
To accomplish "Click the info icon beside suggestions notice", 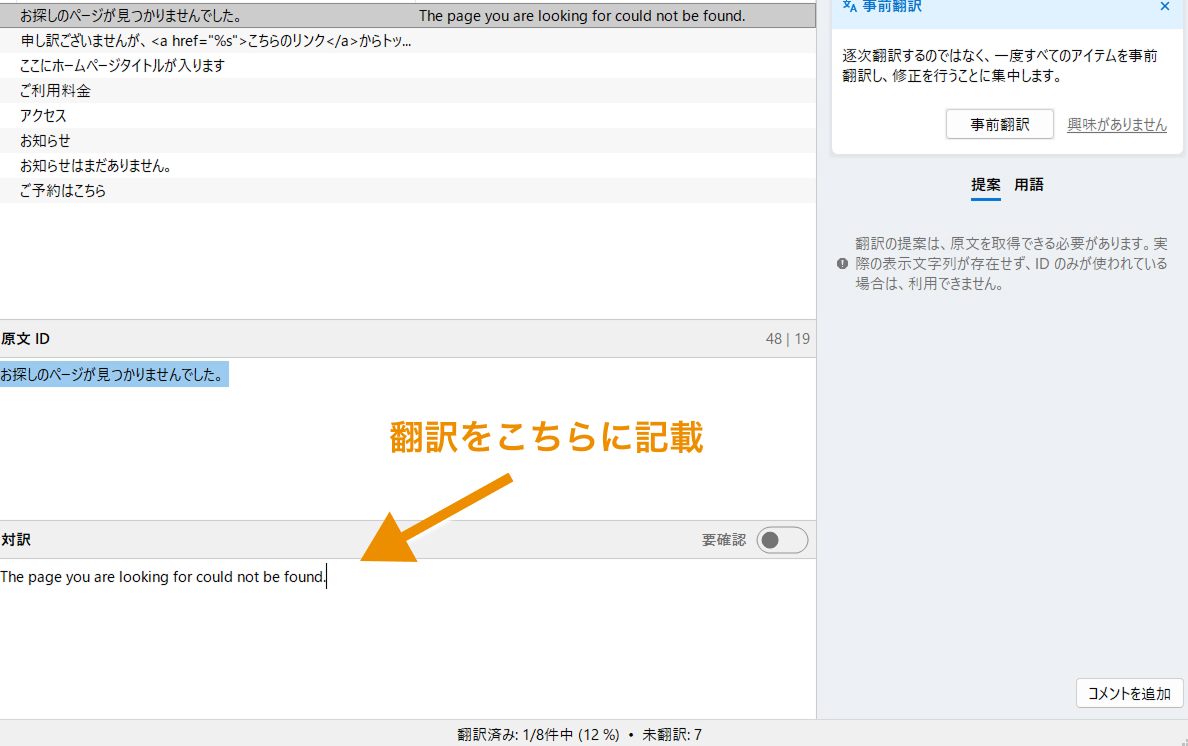I will [842, 264].
